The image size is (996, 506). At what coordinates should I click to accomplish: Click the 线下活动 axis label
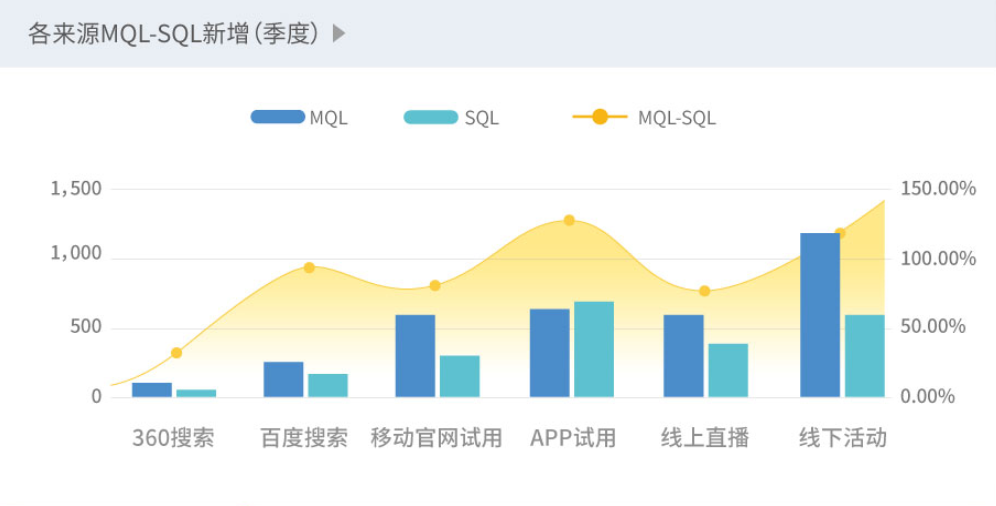pos(843,438)
